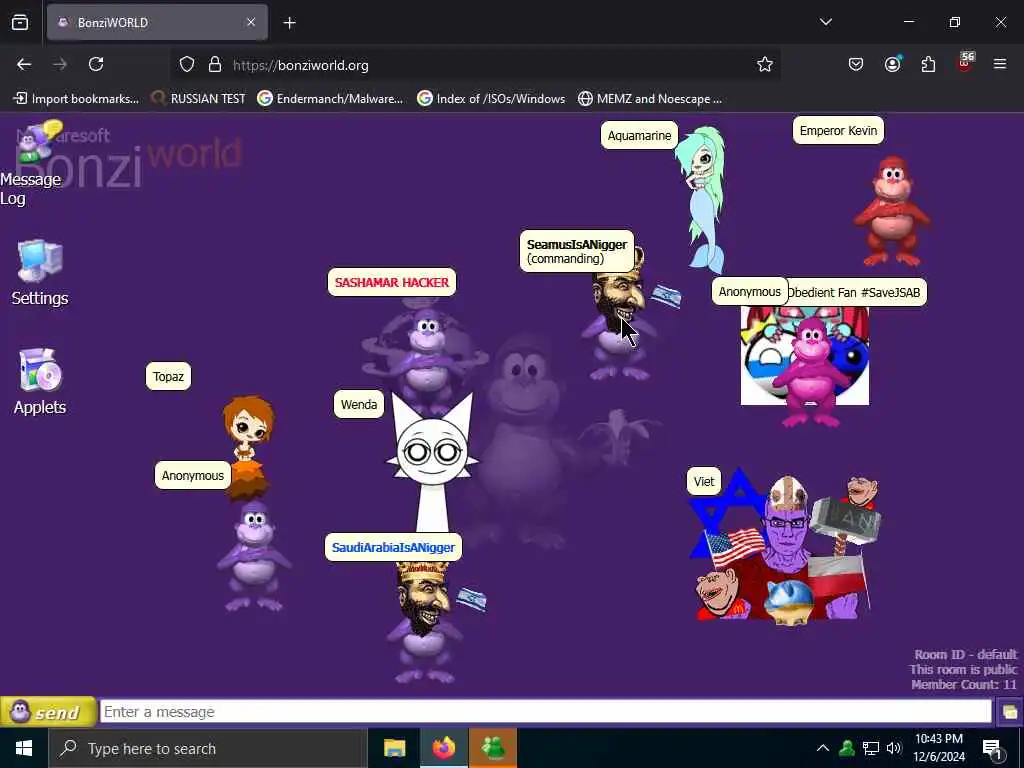Open the Windows Start menu
This screenshot has height=768, width=1024.
click(24, 748)
